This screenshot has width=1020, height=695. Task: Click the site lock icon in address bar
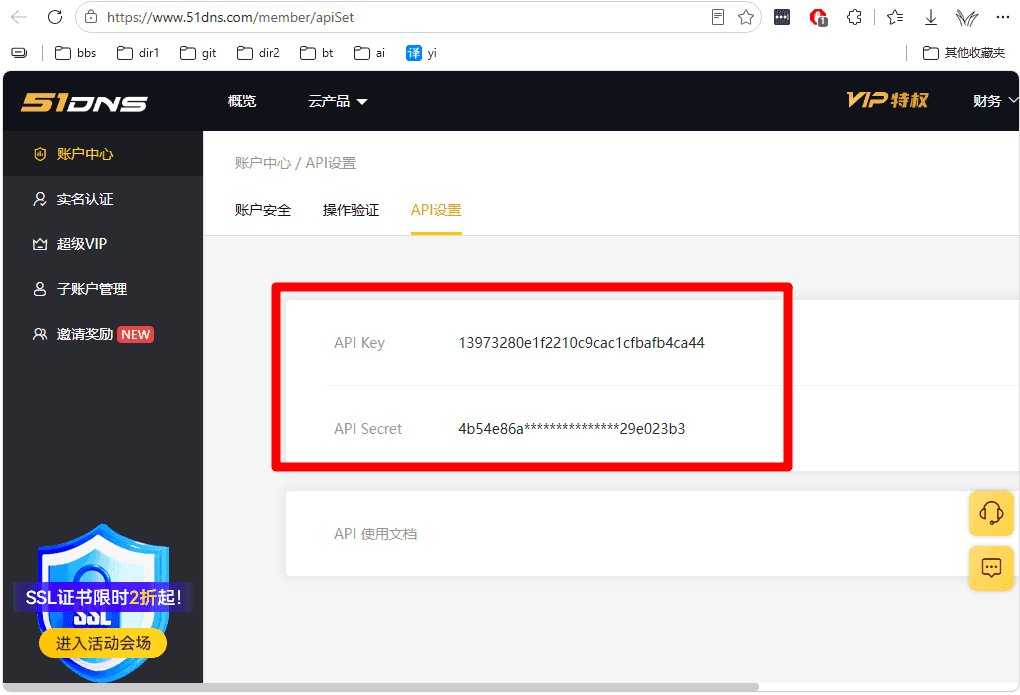coord(91,17)
